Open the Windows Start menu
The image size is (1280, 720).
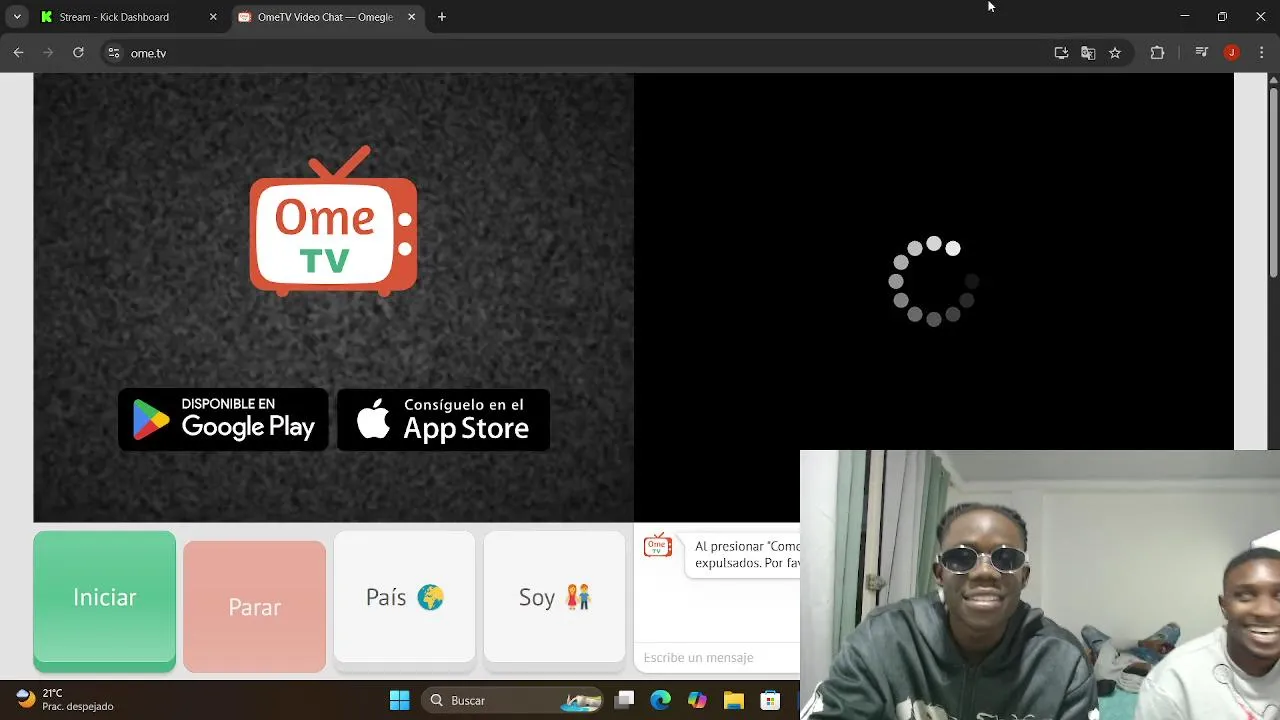(399, 700)
